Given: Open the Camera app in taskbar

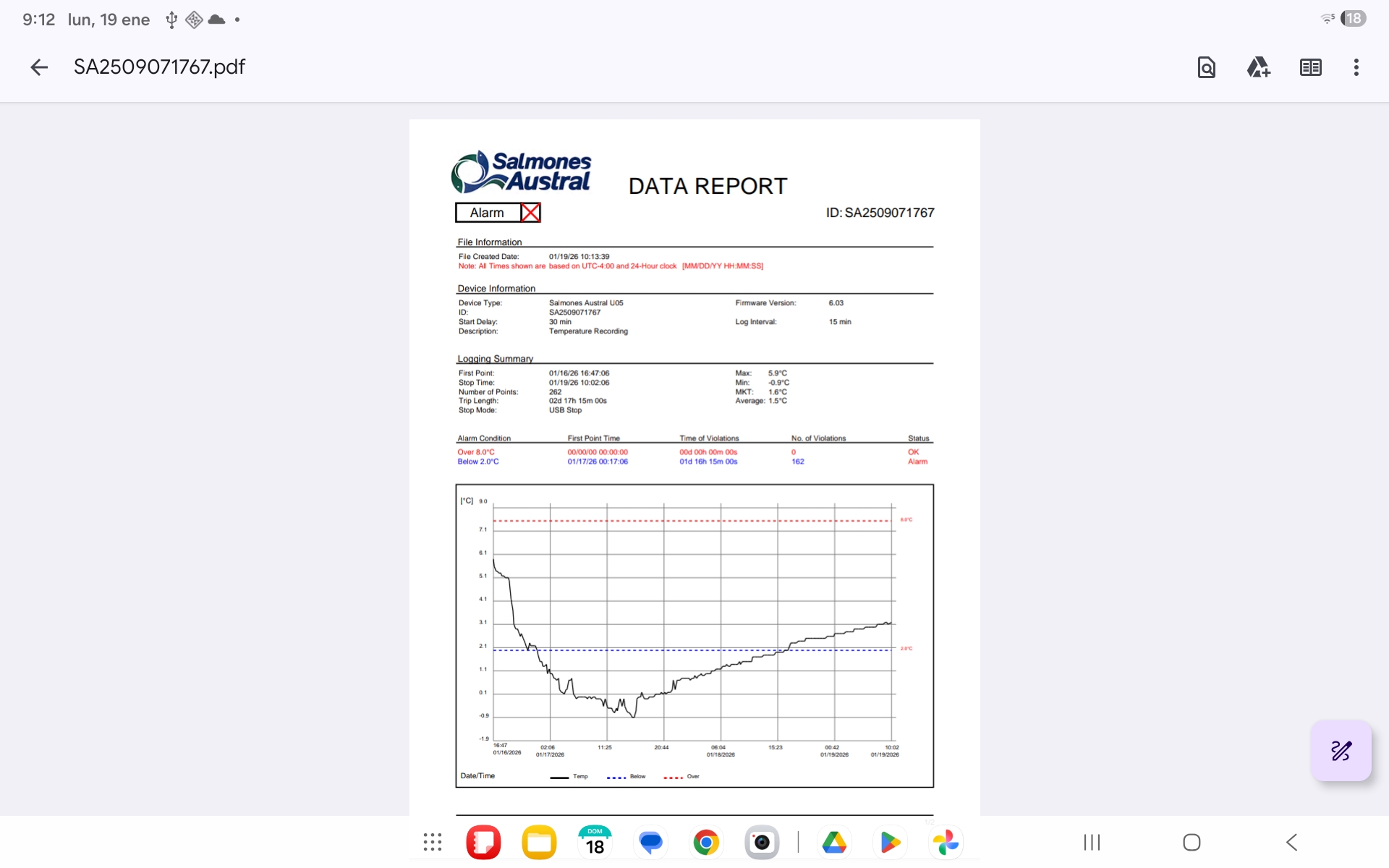Looking at the screenshot, I should pyautogui.click(x=762, y=842).
